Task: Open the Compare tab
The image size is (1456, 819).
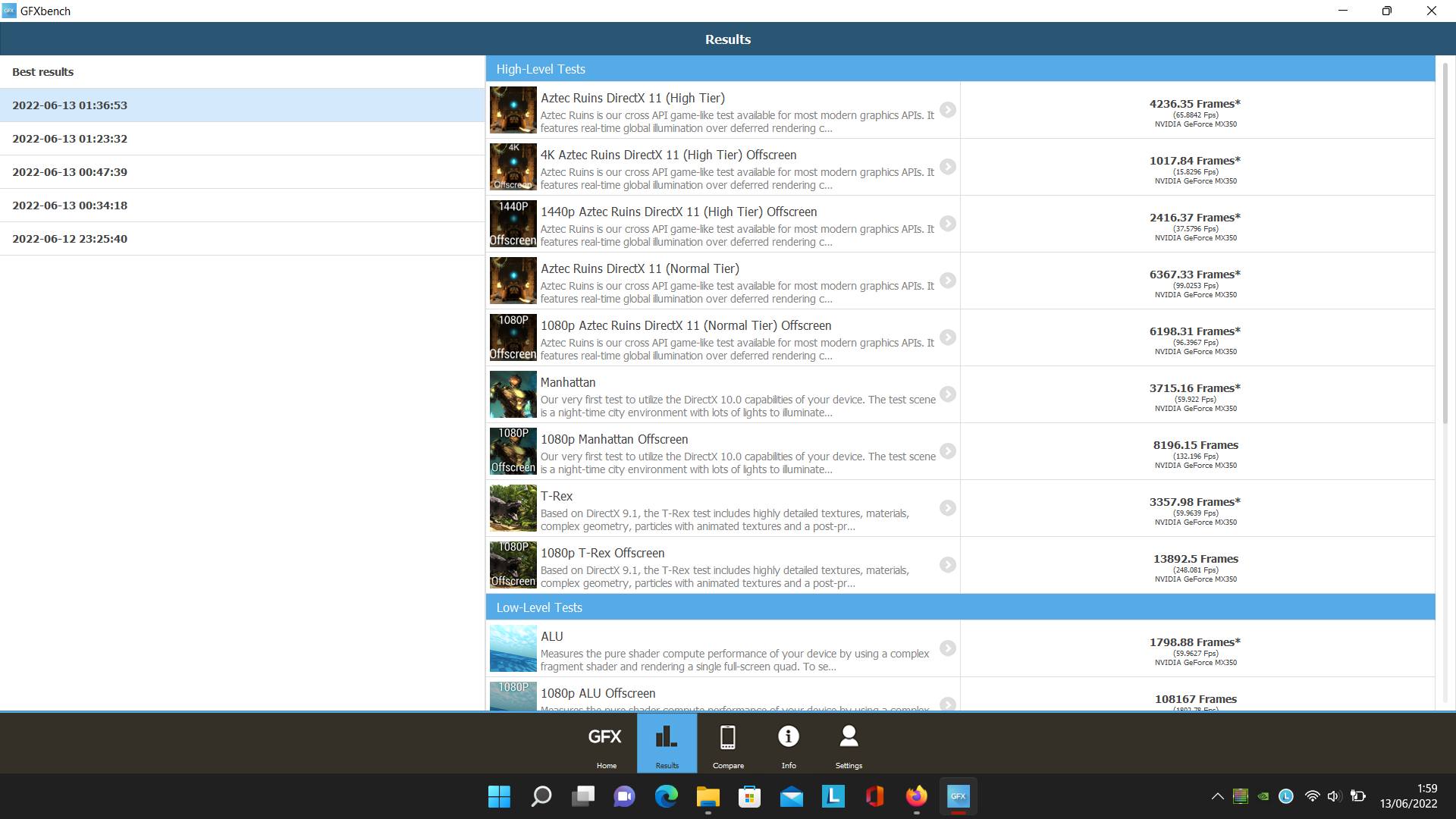Action: coord(728,743)
